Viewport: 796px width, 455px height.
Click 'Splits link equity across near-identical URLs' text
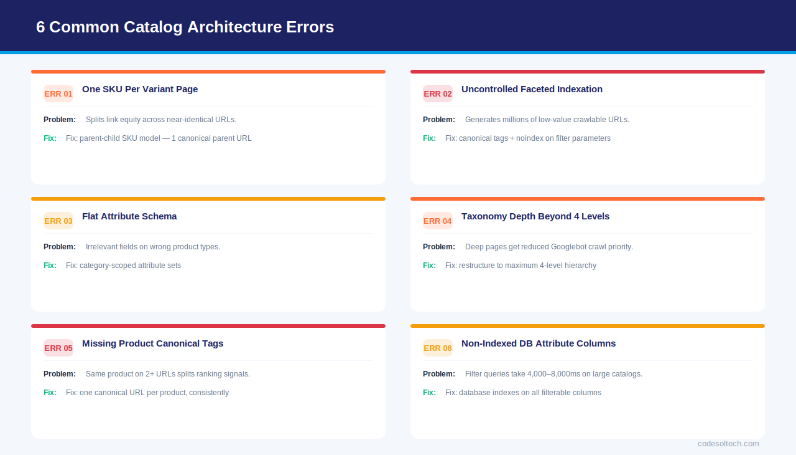point(161,119)
